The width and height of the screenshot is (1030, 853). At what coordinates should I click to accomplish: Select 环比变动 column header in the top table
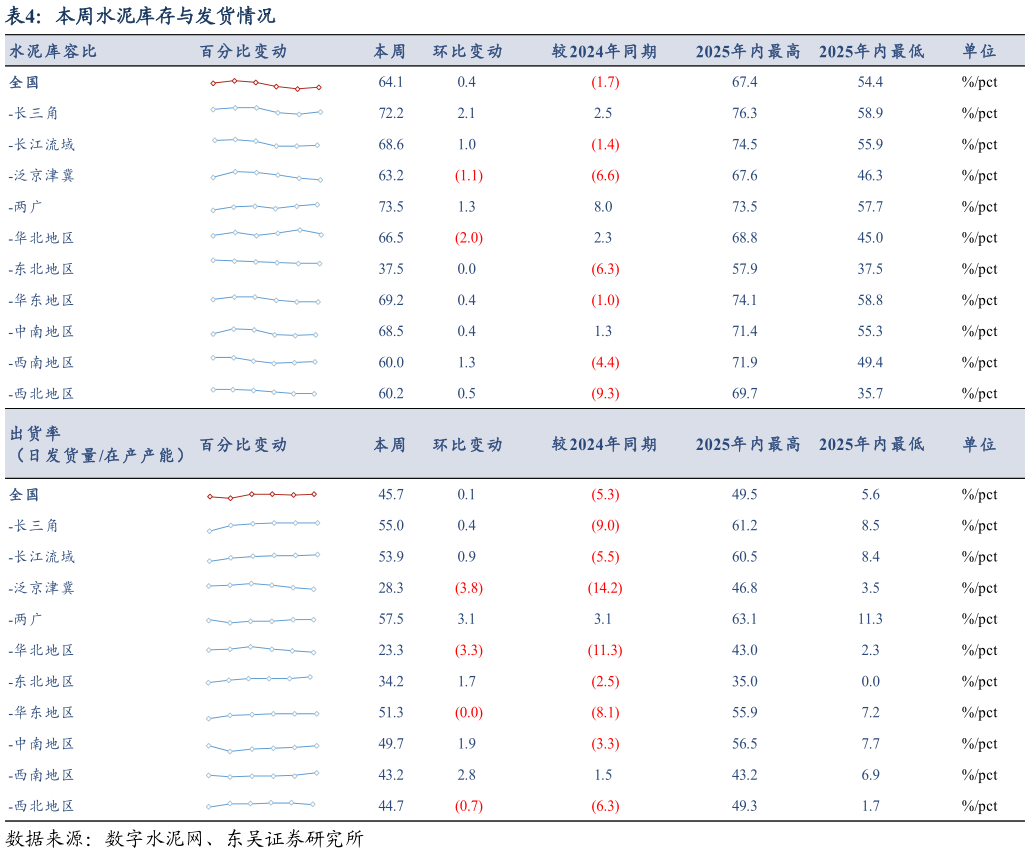coord(467,51)
